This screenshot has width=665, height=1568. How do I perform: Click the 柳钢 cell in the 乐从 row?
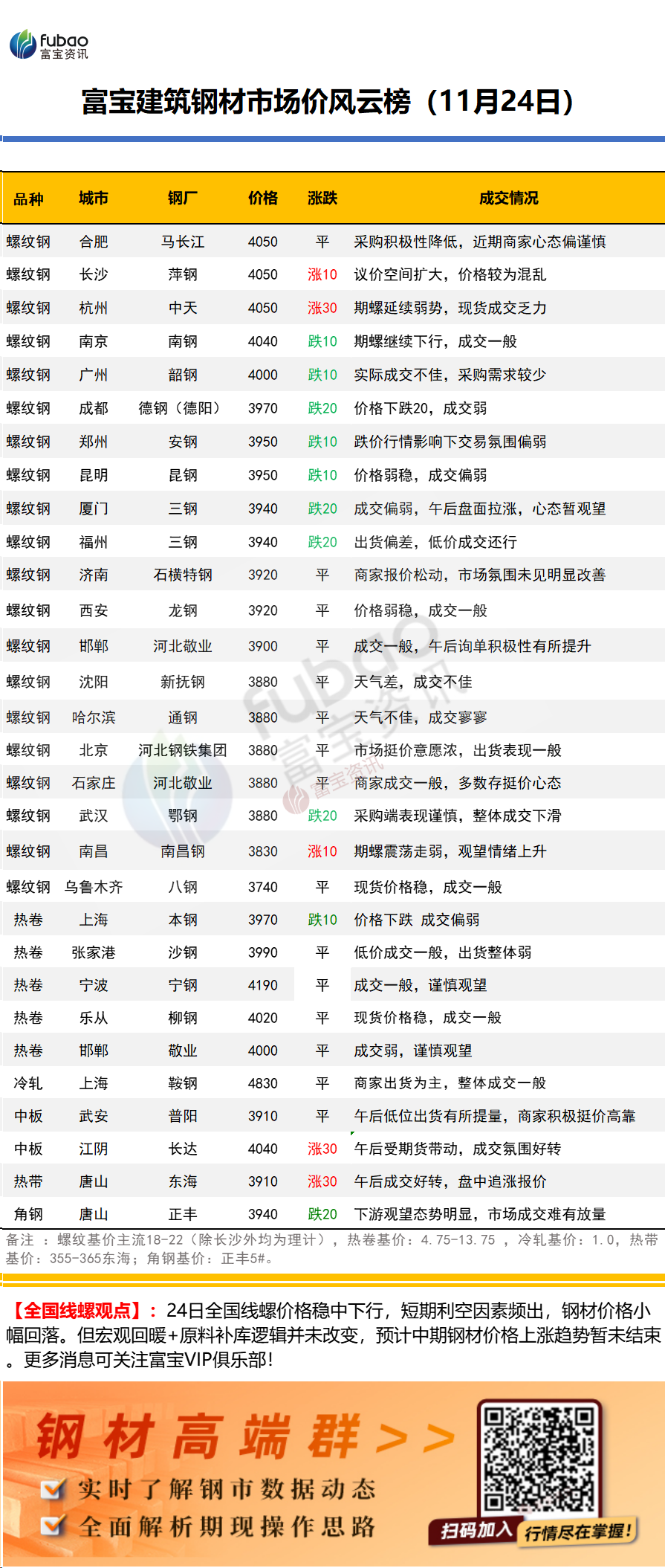point(183,1018)
